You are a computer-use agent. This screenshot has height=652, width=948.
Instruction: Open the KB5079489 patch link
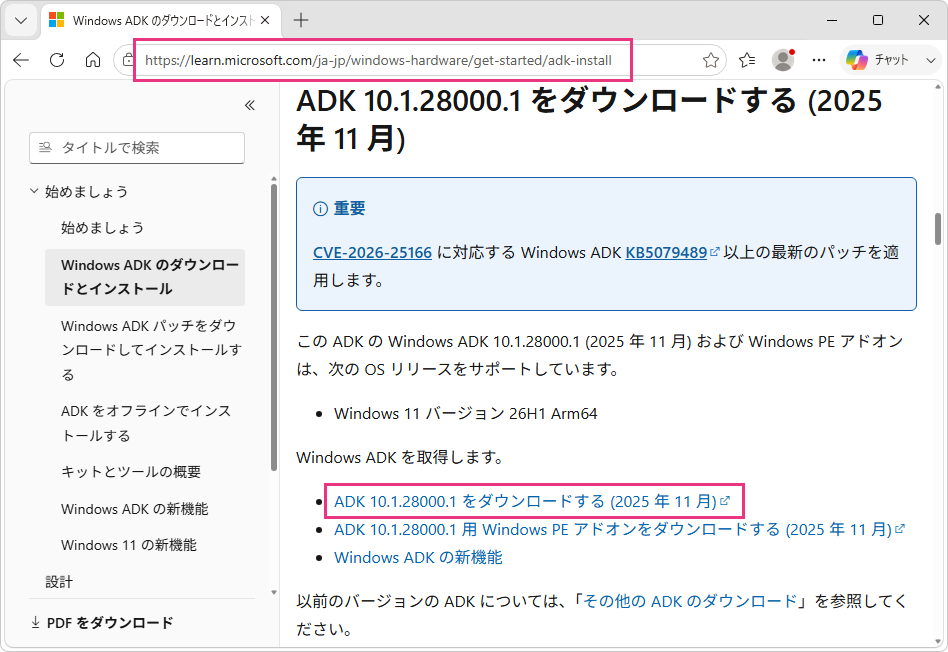(666, 252)
